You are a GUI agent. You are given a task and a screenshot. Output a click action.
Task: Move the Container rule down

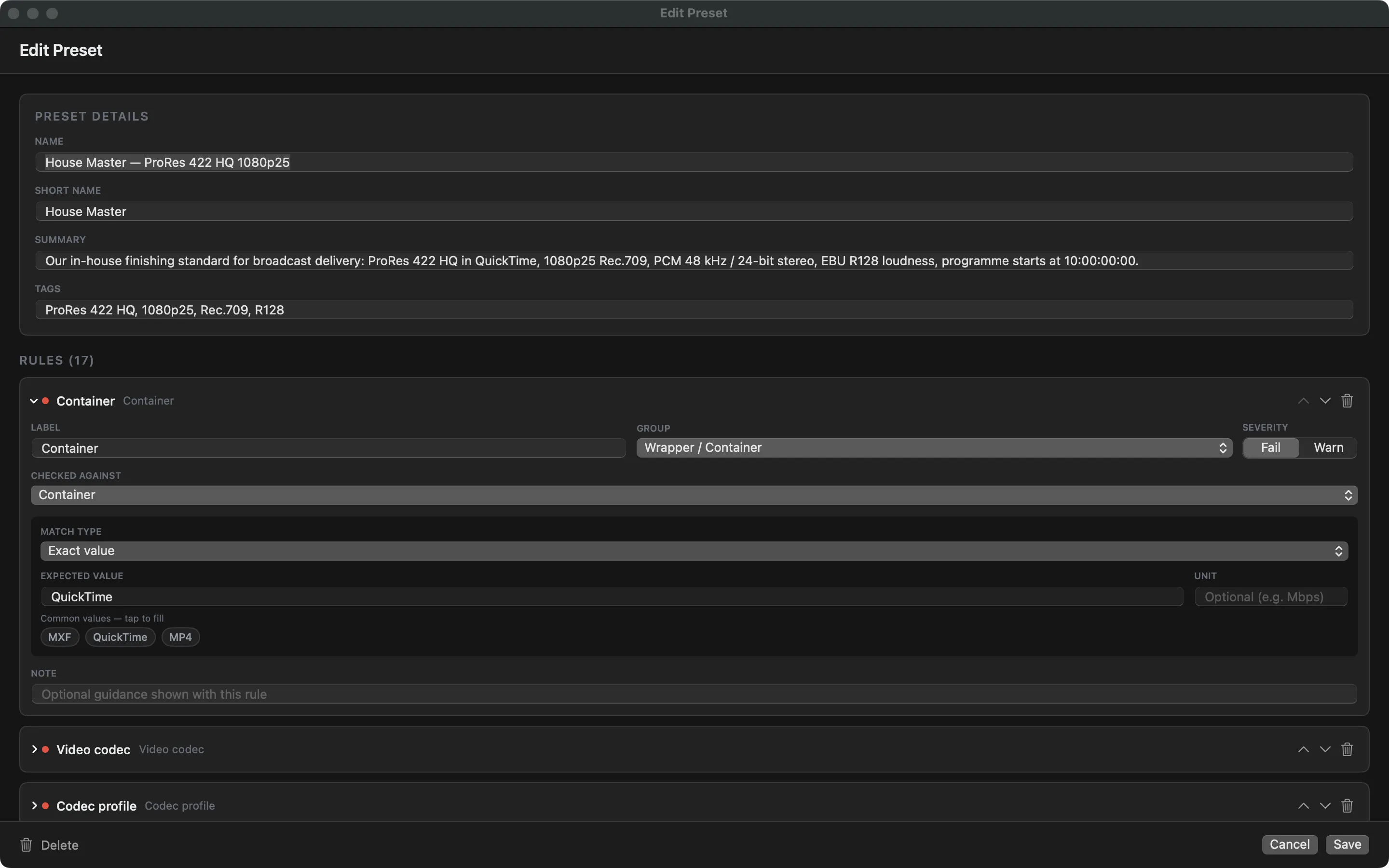(x=1325, y=401)
